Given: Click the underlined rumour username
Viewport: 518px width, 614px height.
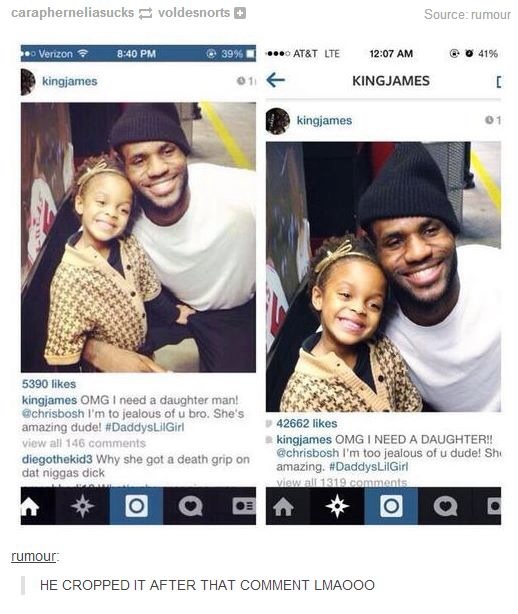Looking at the screenshot, I should (34, 556).
